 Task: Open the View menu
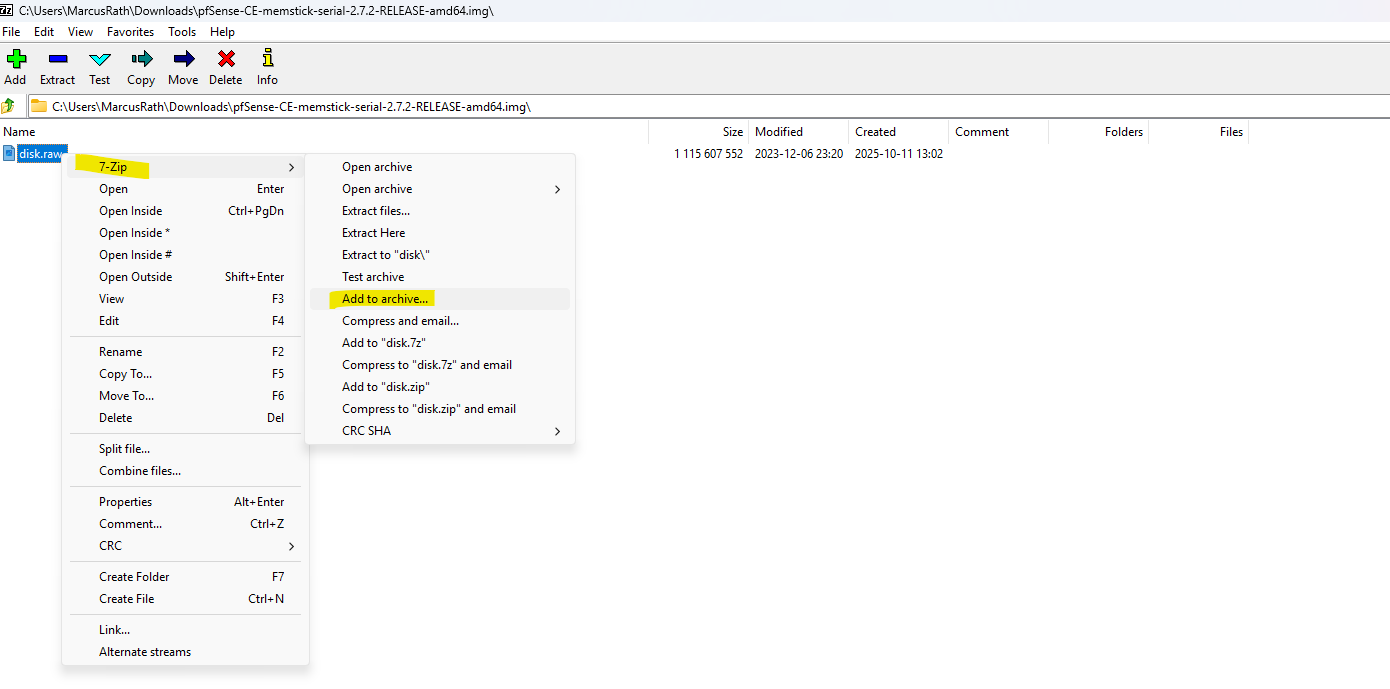coord(80,32)
